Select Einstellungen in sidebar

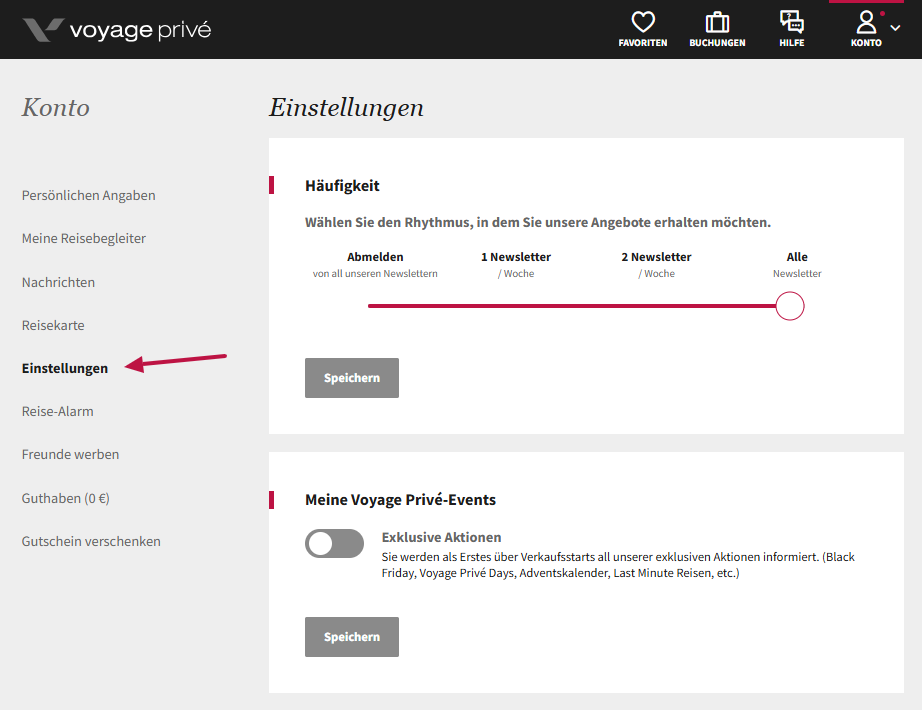65,368
